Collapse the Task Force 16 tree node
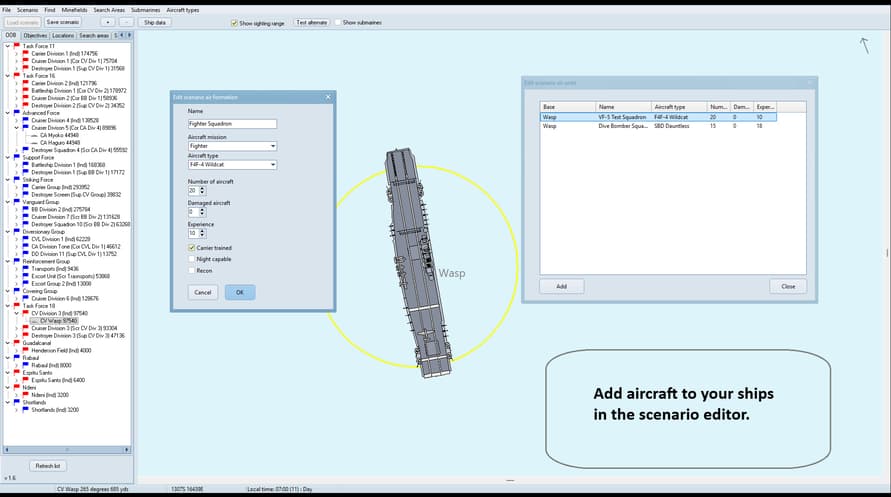Viewport: 891px width, 497px height. point(7,75)
